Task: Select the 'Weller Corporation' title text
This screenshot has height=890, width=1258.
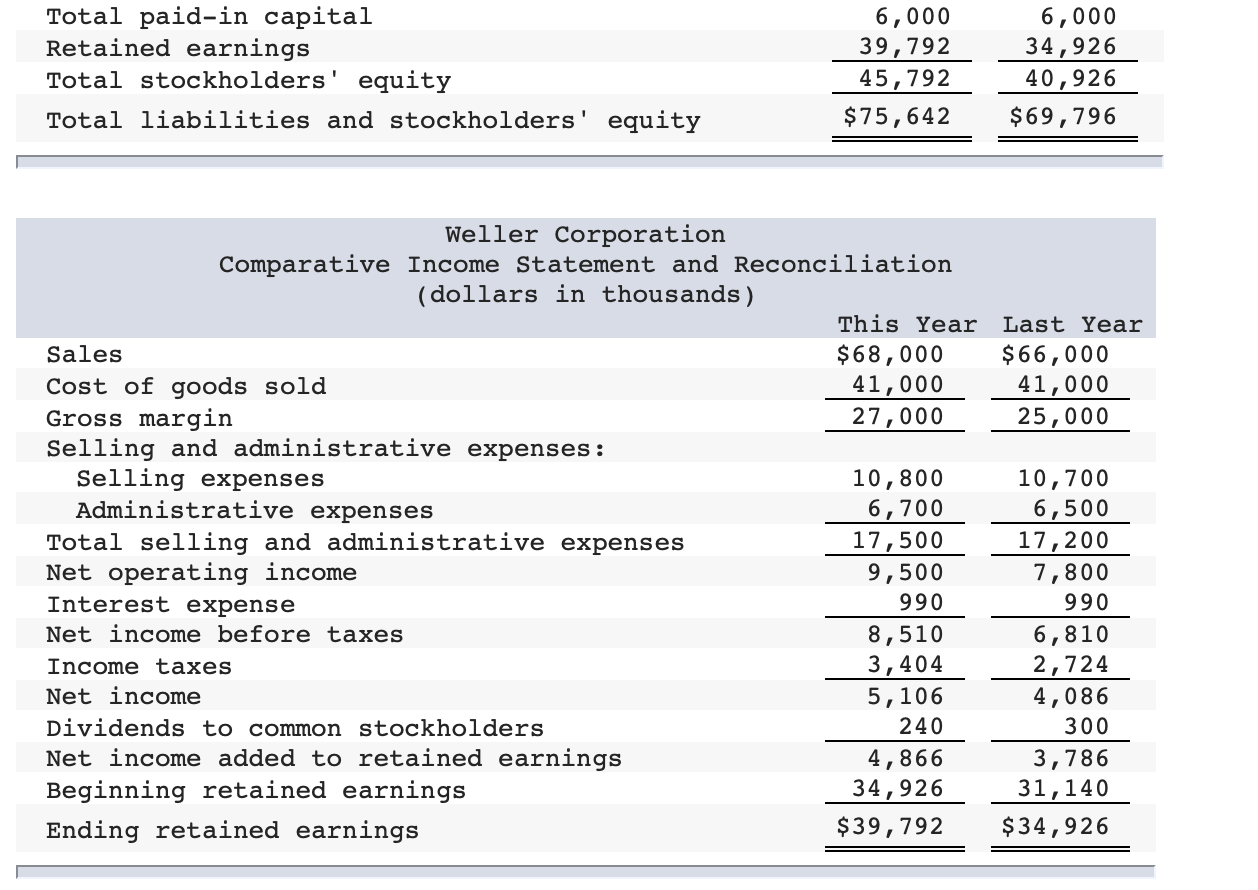Action: [x=585, y=235]
